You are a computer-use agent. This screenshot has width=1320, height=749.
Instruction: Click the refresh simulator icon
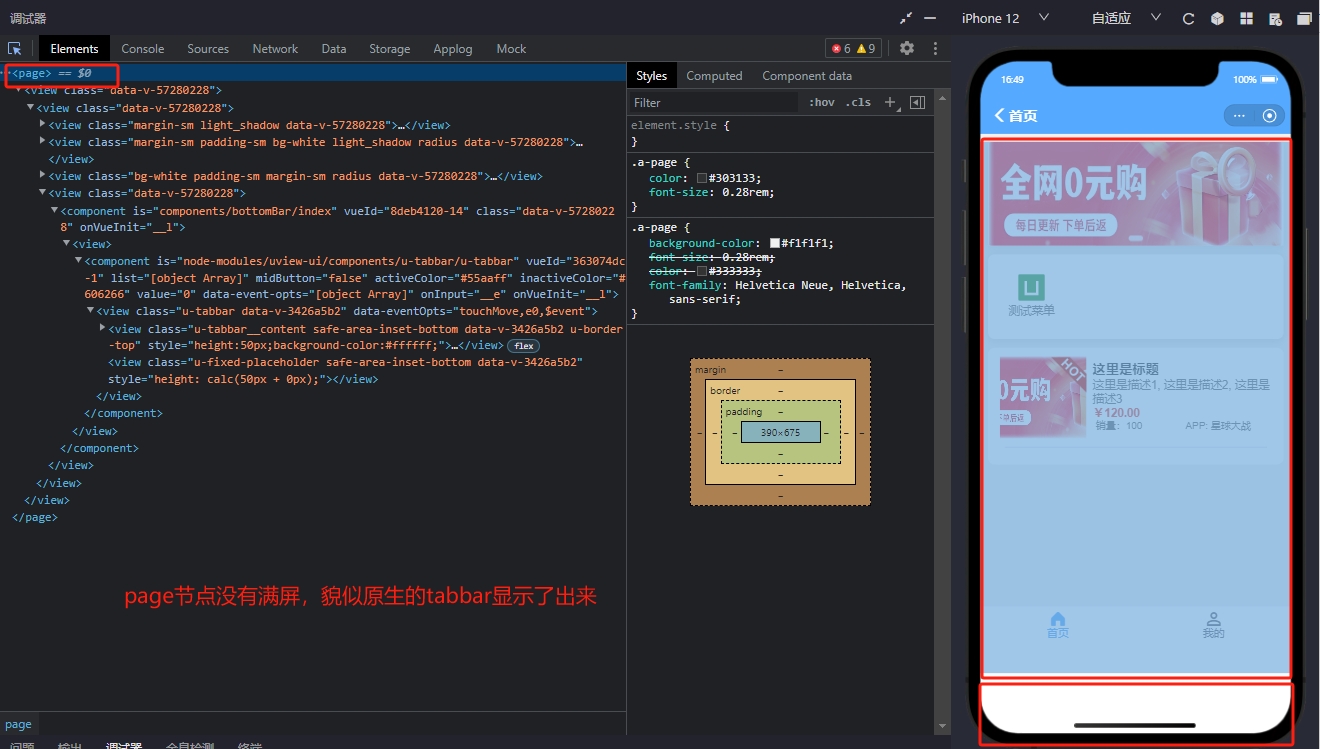(x=1189, y=18)
